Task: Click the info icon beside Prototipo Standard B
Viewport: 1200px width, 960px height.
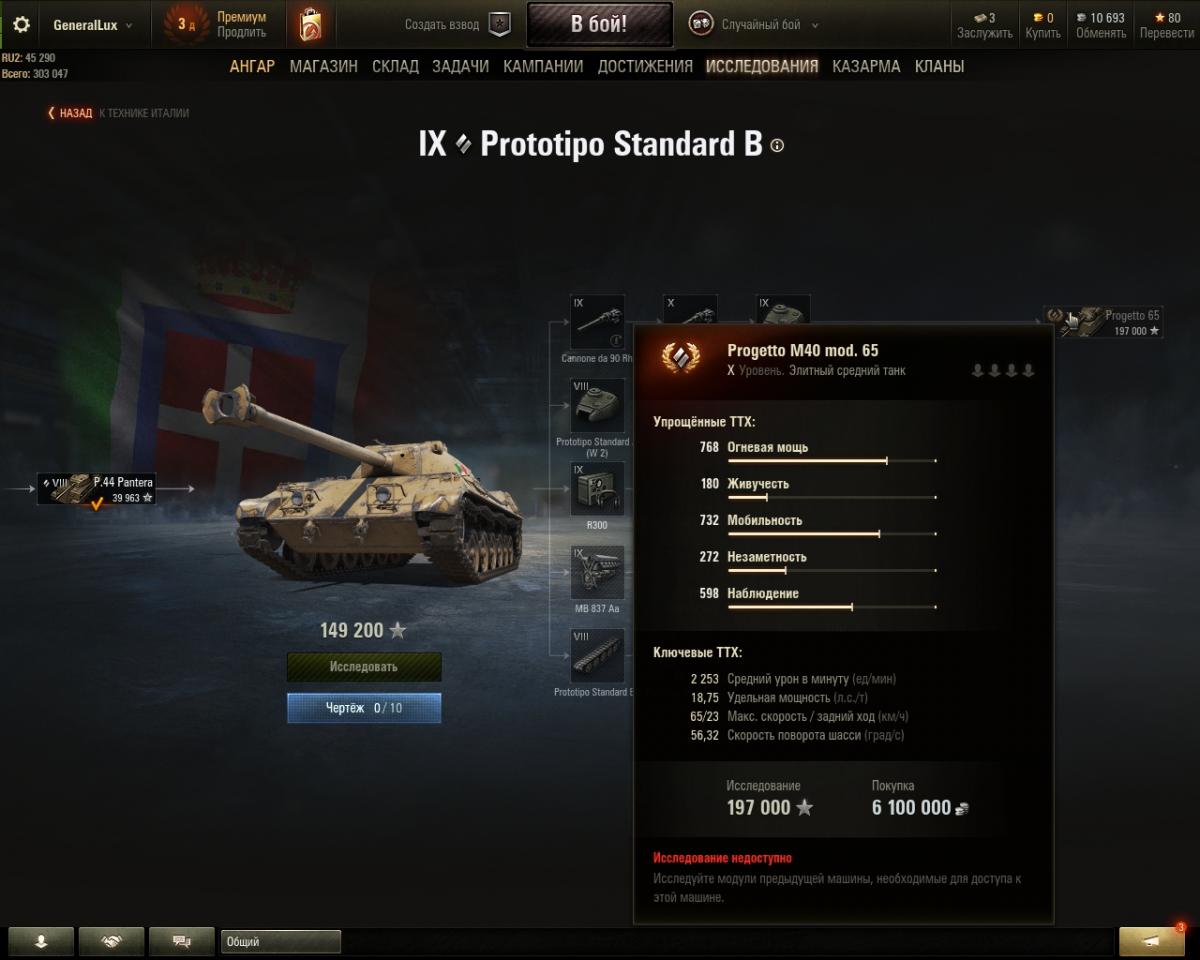Action: [778, 145]
